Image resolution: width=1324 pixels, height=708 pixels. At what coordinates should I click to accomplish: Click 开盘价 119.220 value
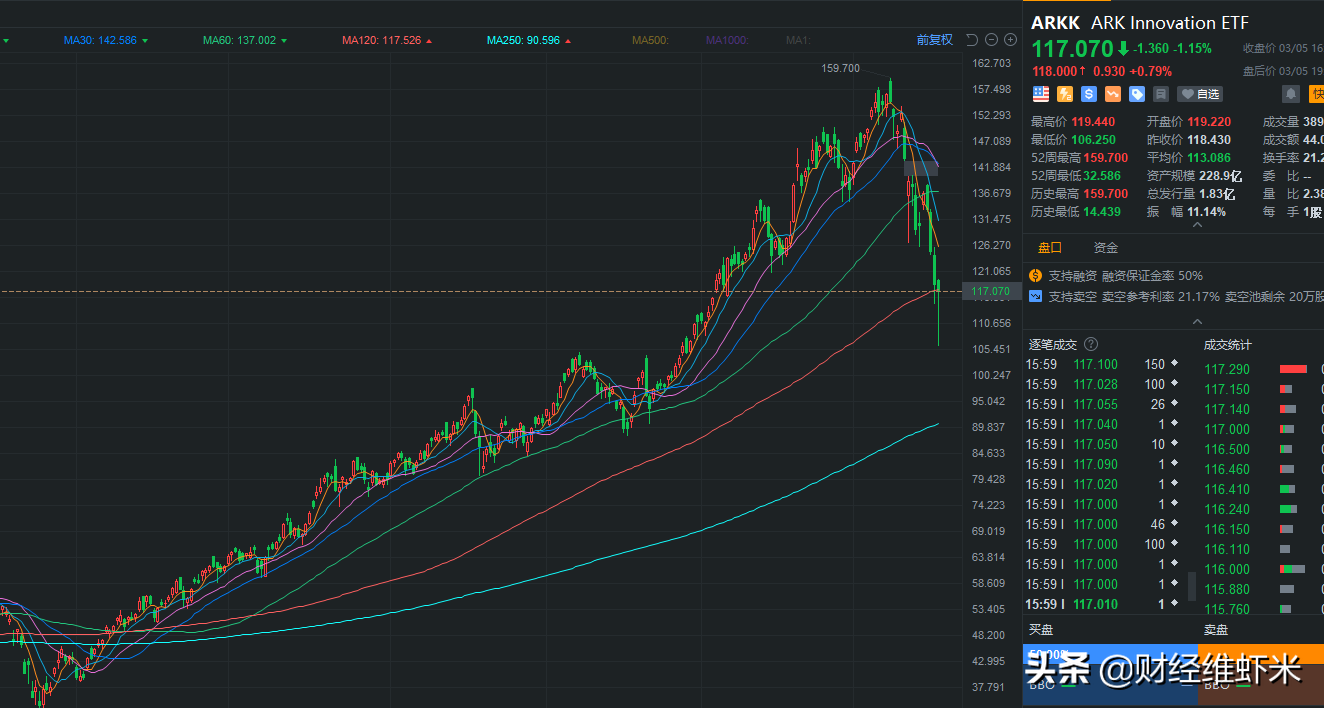coord(1209,121)
